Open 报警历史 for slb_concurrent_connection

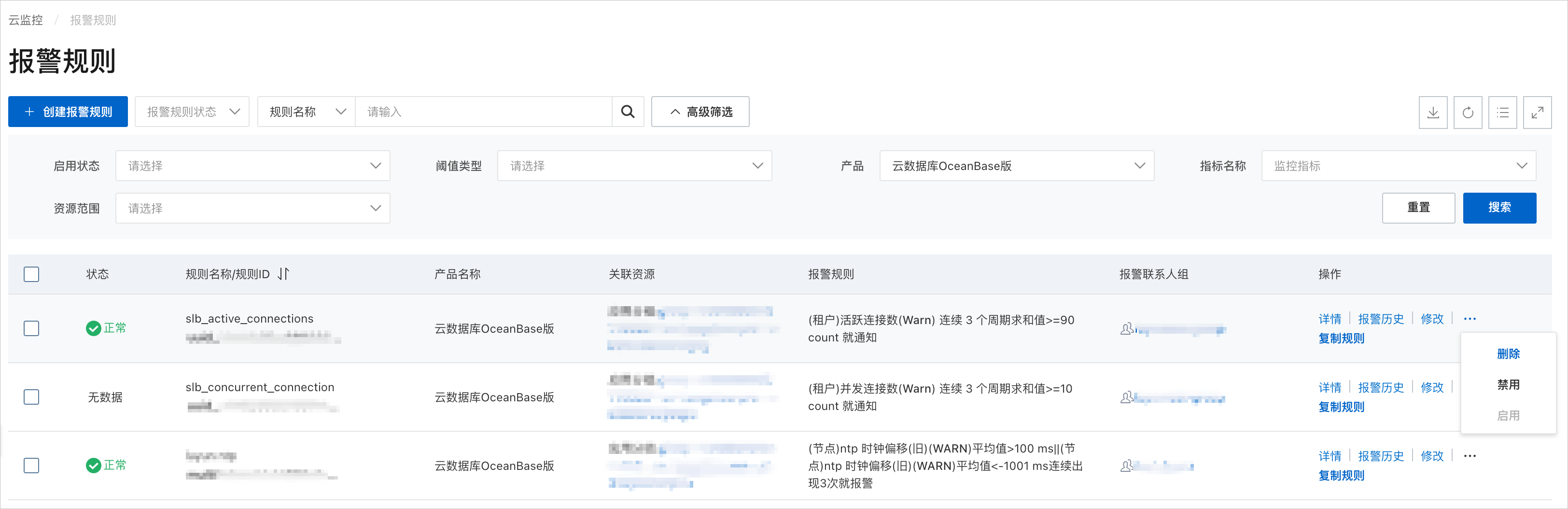(1381, 388)
